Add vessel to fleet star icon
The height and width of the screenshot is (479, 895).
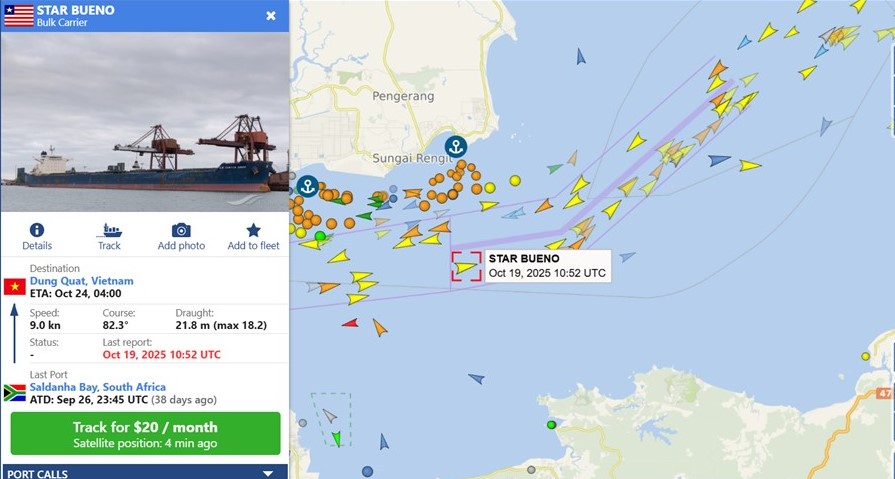pyautogui.click(x=253, y=230)
